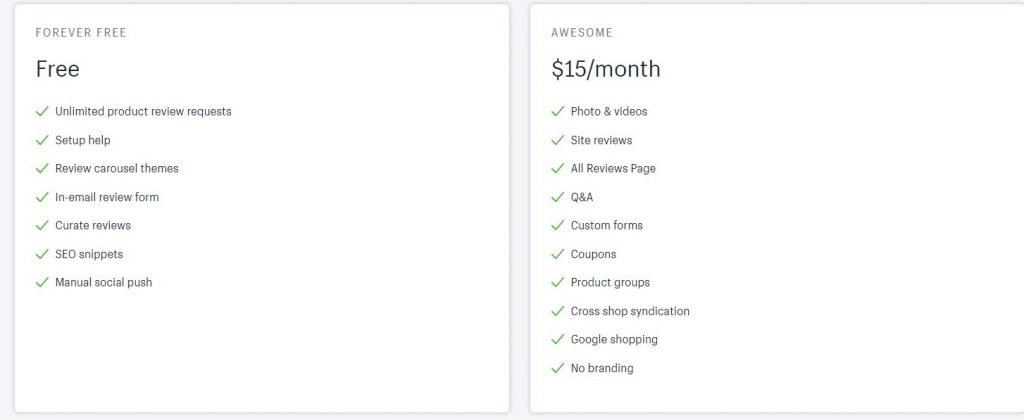
Task: Click the All Reviews Page item
Action: click(613, 169)
